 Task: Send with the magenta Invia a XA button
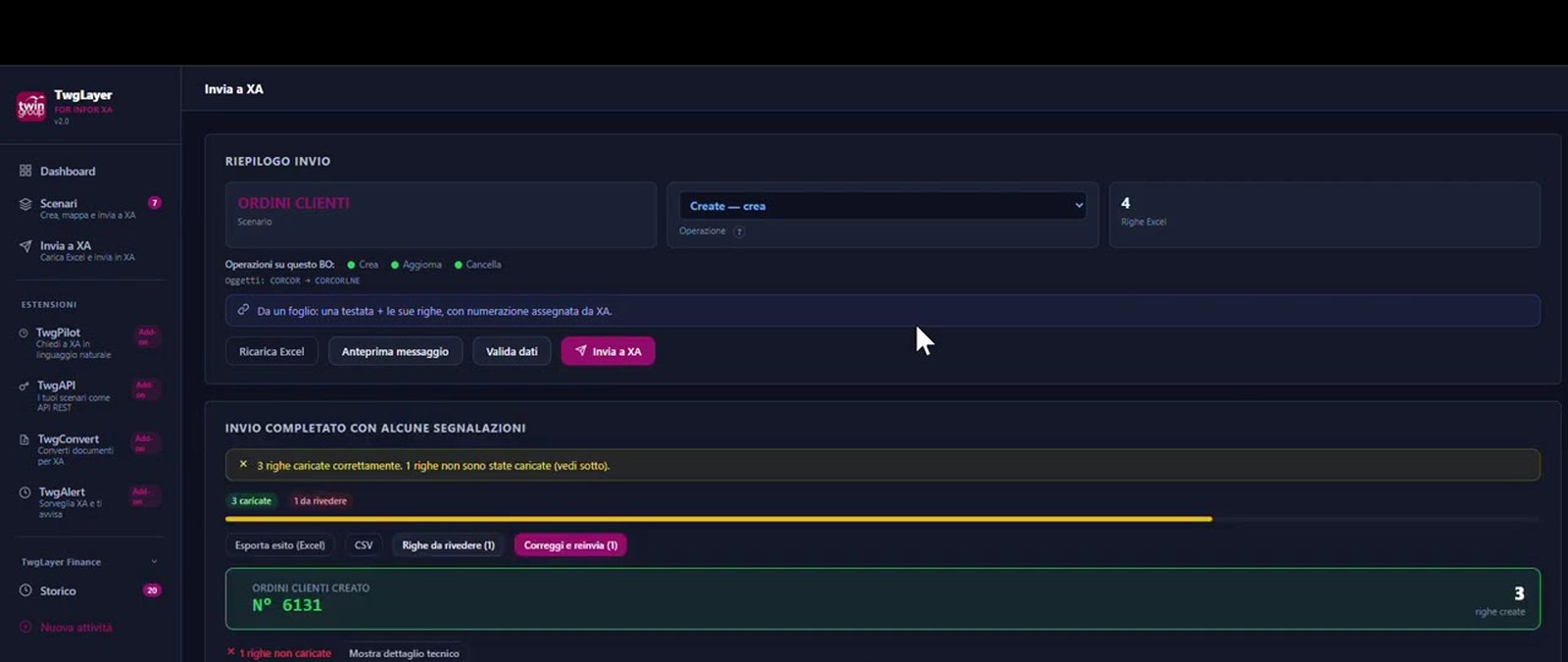[x=608, y=351]
